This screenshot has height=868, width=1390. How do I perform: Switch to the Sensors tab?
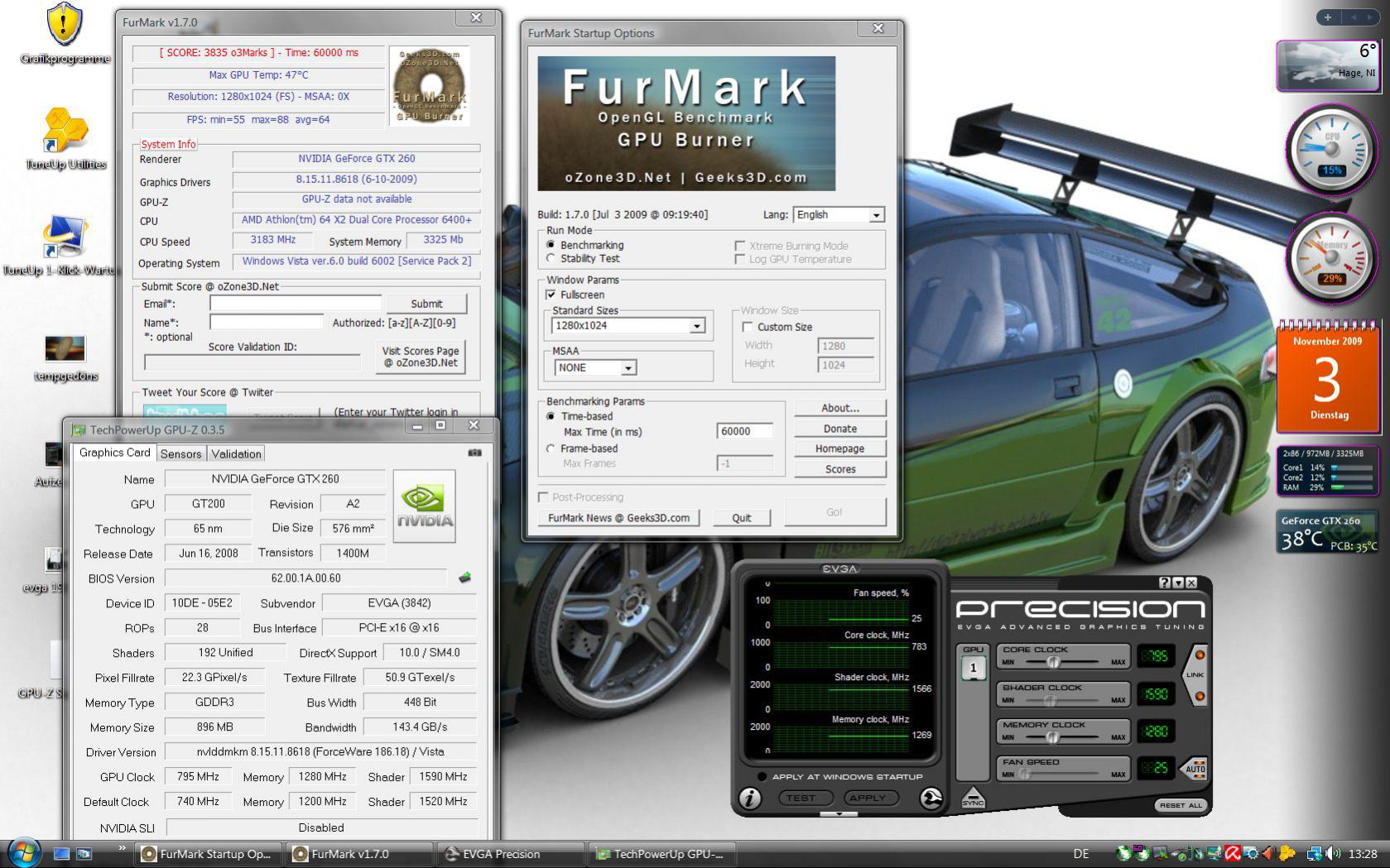(180, 454)
